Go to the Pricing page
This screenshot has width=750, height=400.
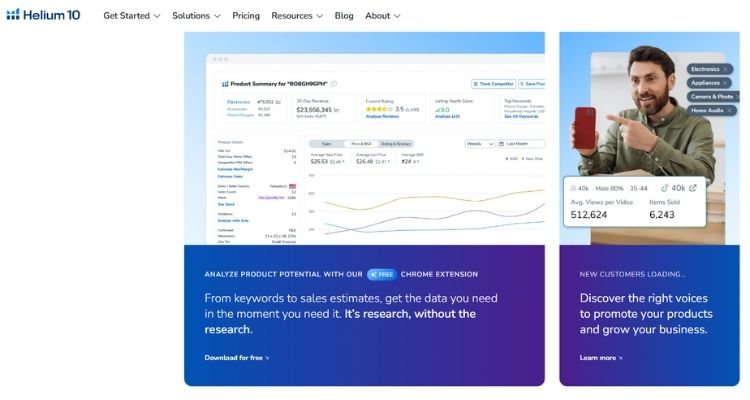click(246, 16)
